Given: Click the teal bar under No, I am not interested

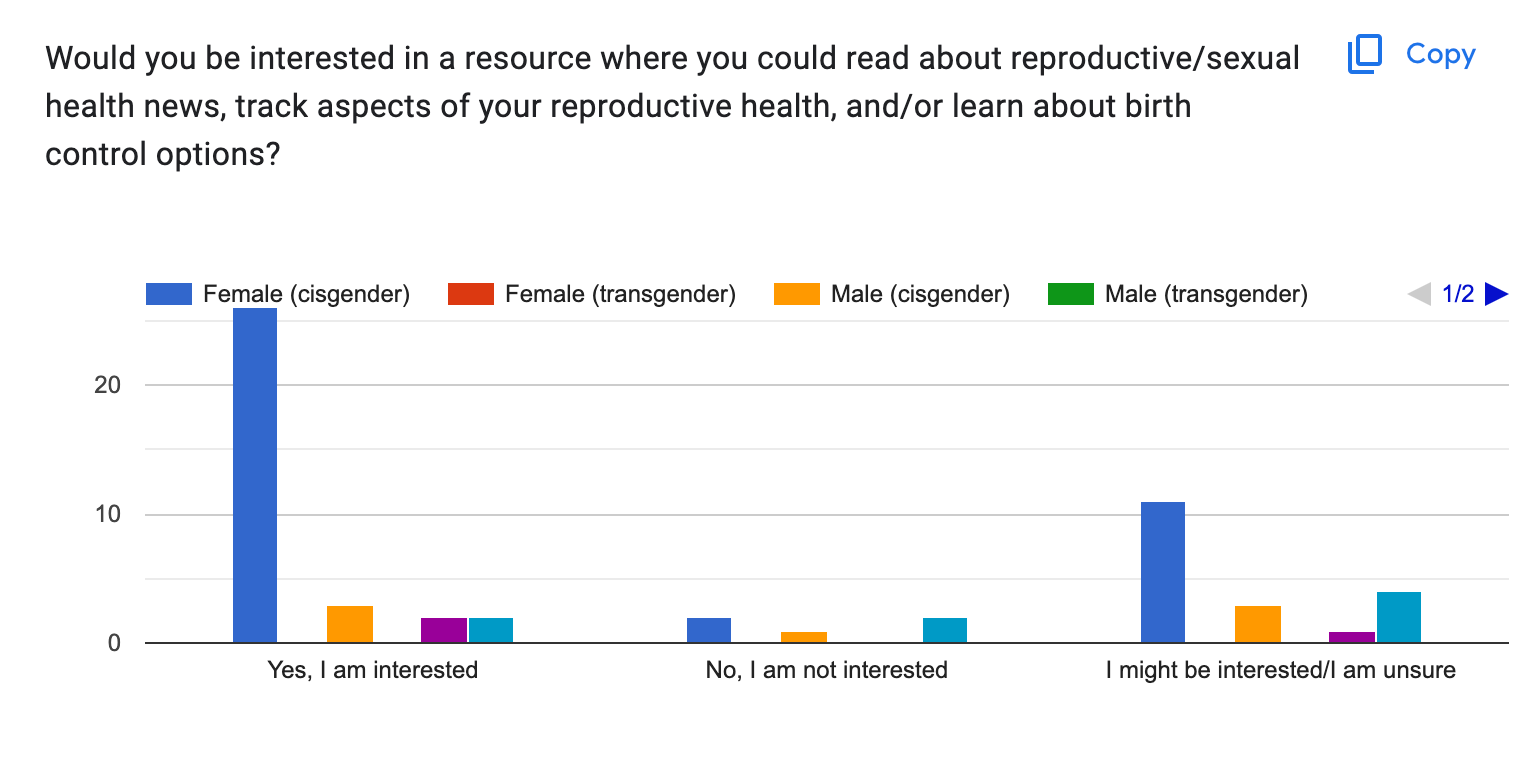Looking at the screenshot, I should [x=945, y=630].
